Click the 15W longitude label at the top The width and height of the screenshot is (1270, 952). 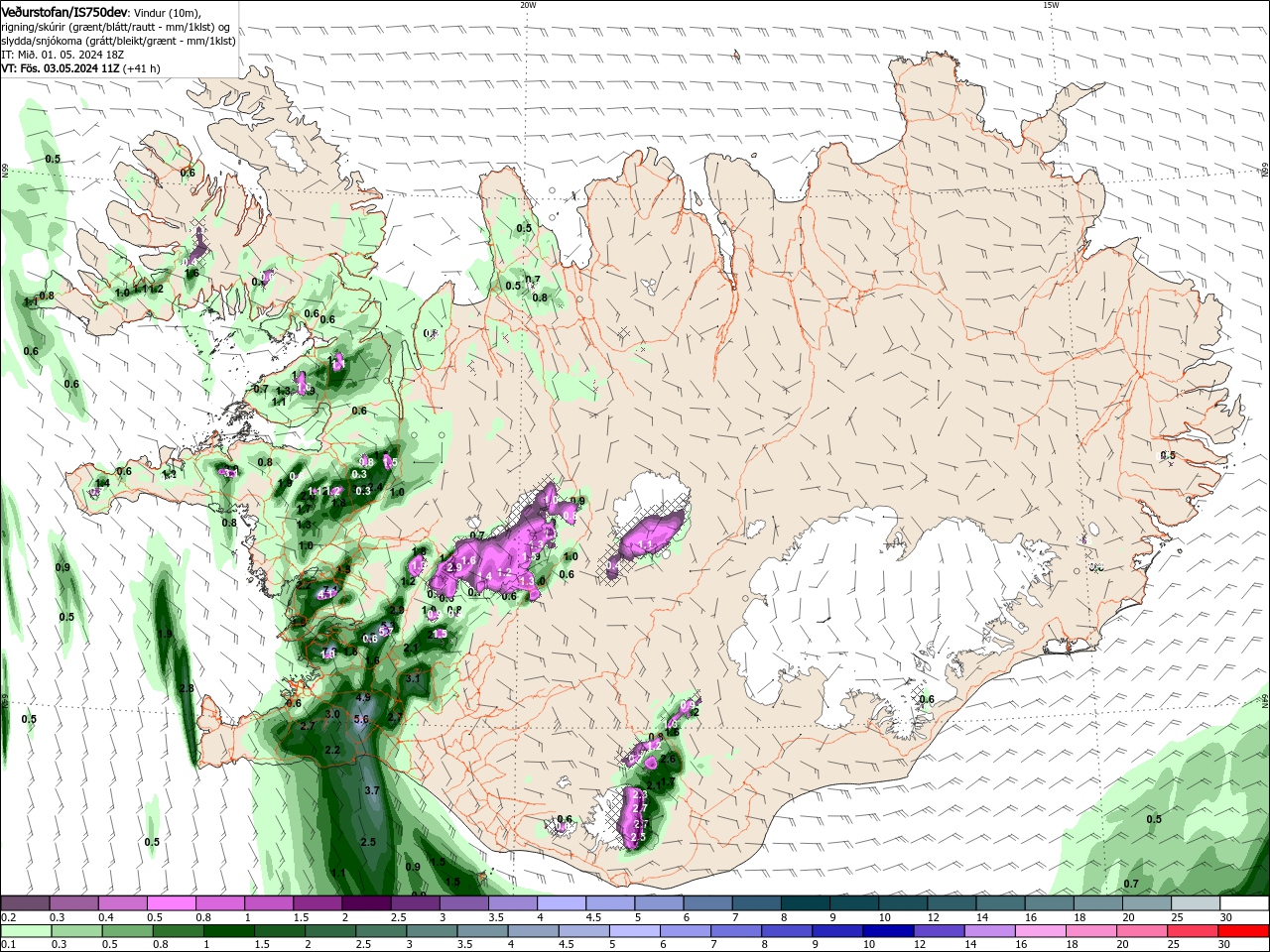[x=1051, y=5]
